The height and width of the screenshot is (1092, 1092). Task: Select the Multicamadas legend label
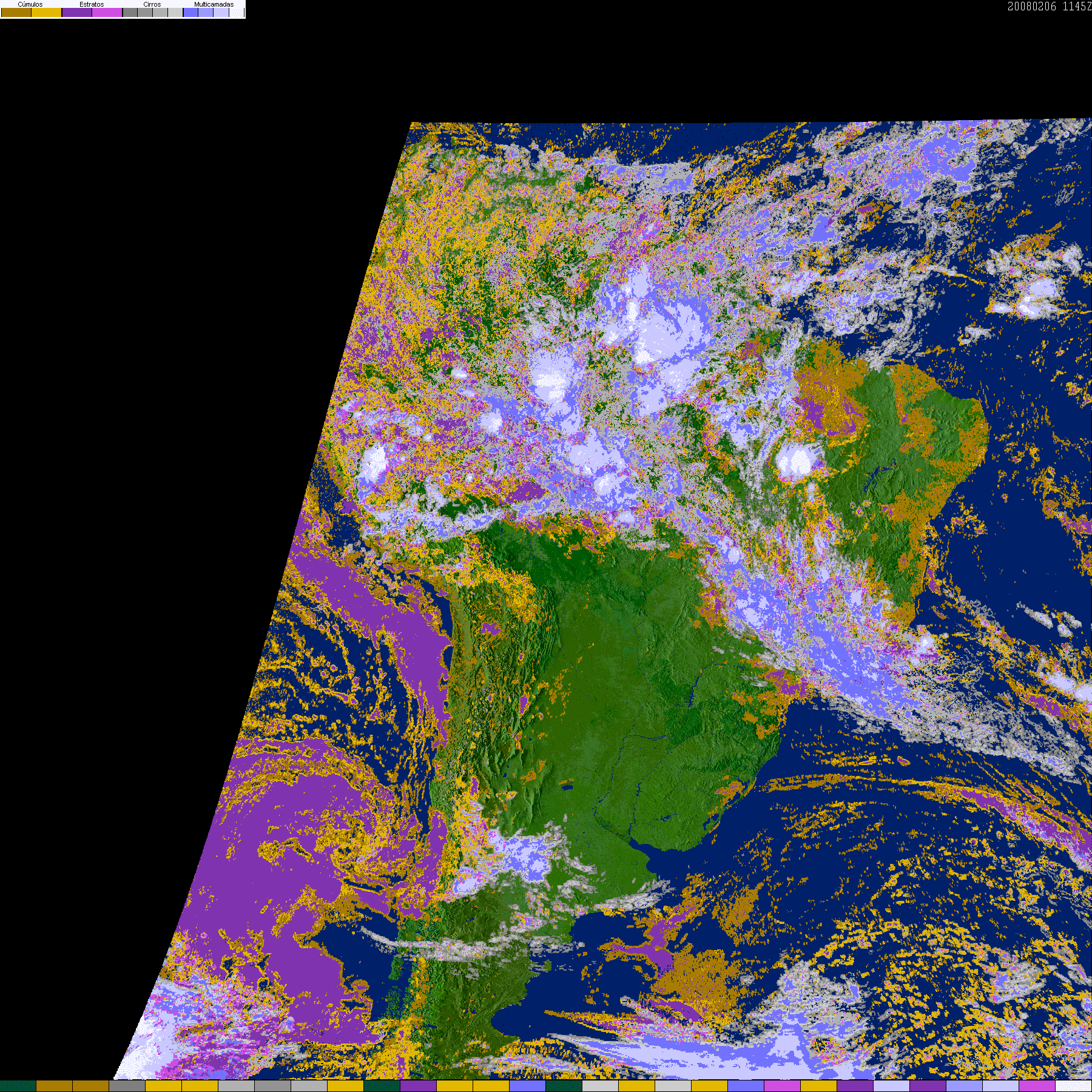click(214, 4)
